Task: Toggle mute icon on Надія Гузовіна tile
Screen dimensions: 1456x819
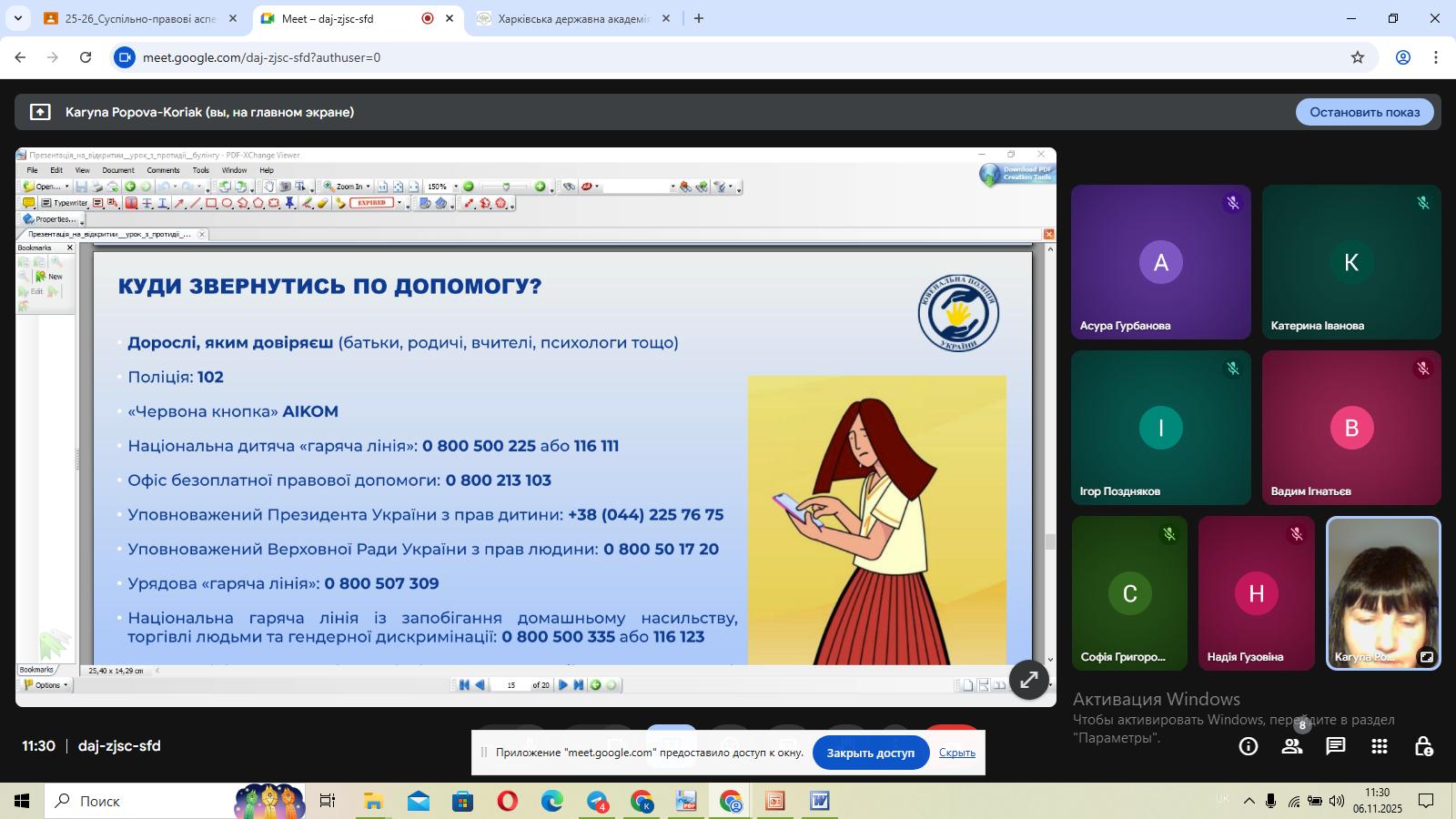Action: click(1296, 534)
